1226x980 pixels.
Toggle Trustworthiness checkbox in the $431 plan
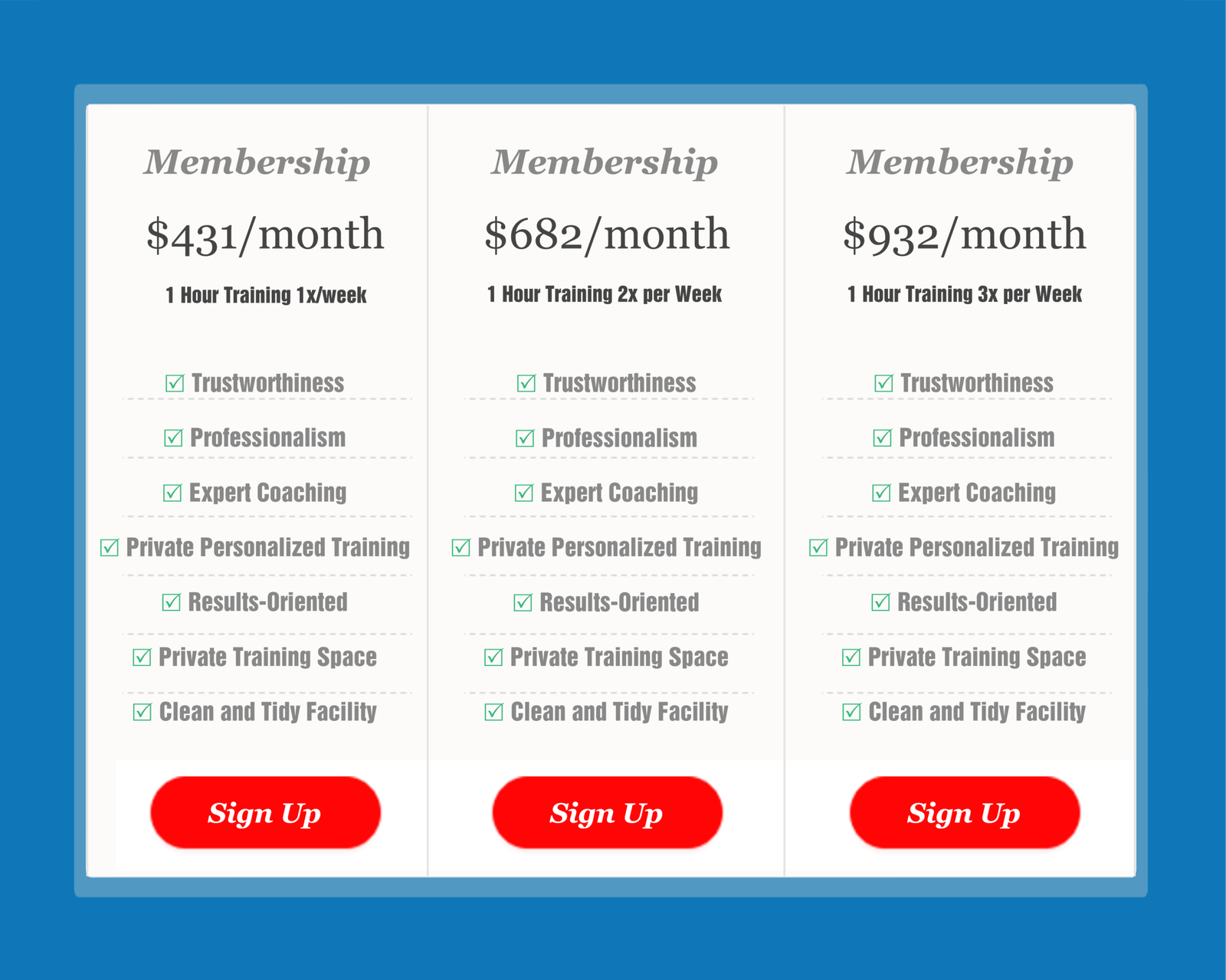click(175, 383)
